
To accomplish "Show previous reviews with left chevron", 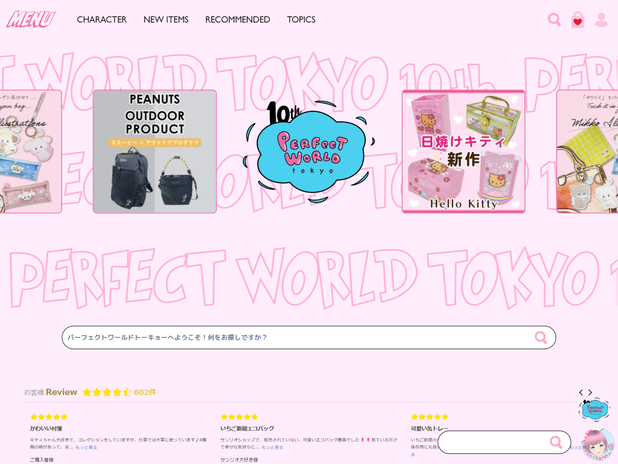I will click(x=581, y=392).
